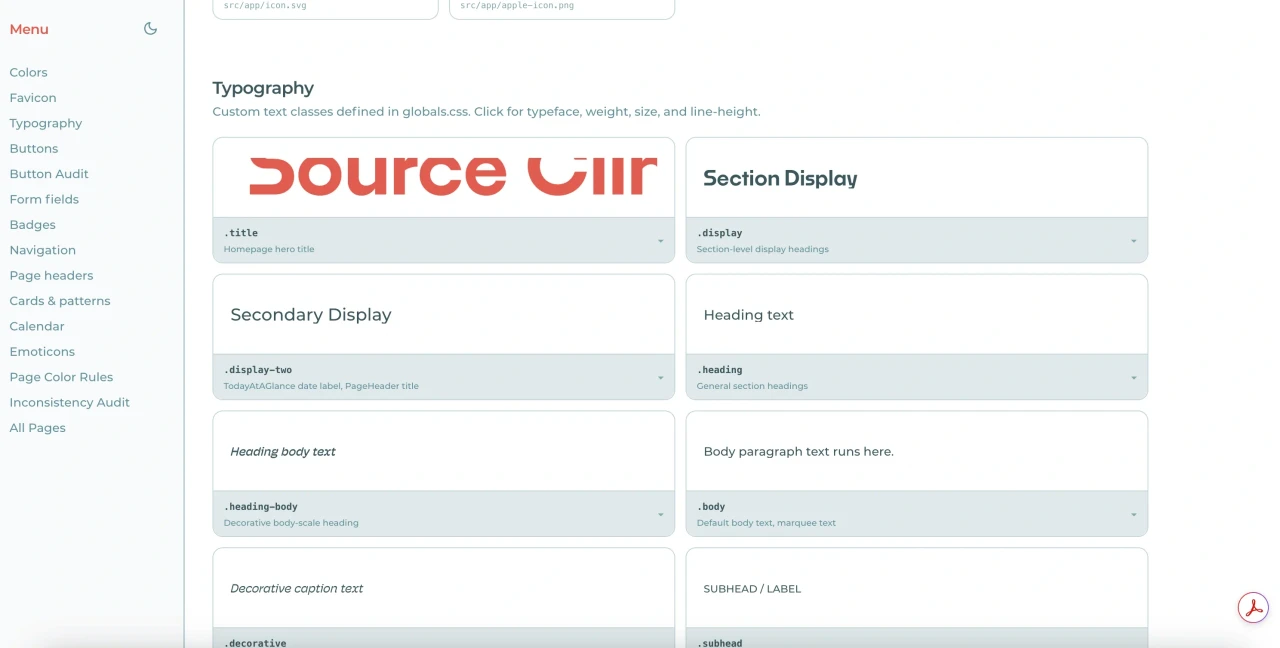Expand the .body card dropdown arrow
The image size is (1280, 648).
click(1134, 515)
